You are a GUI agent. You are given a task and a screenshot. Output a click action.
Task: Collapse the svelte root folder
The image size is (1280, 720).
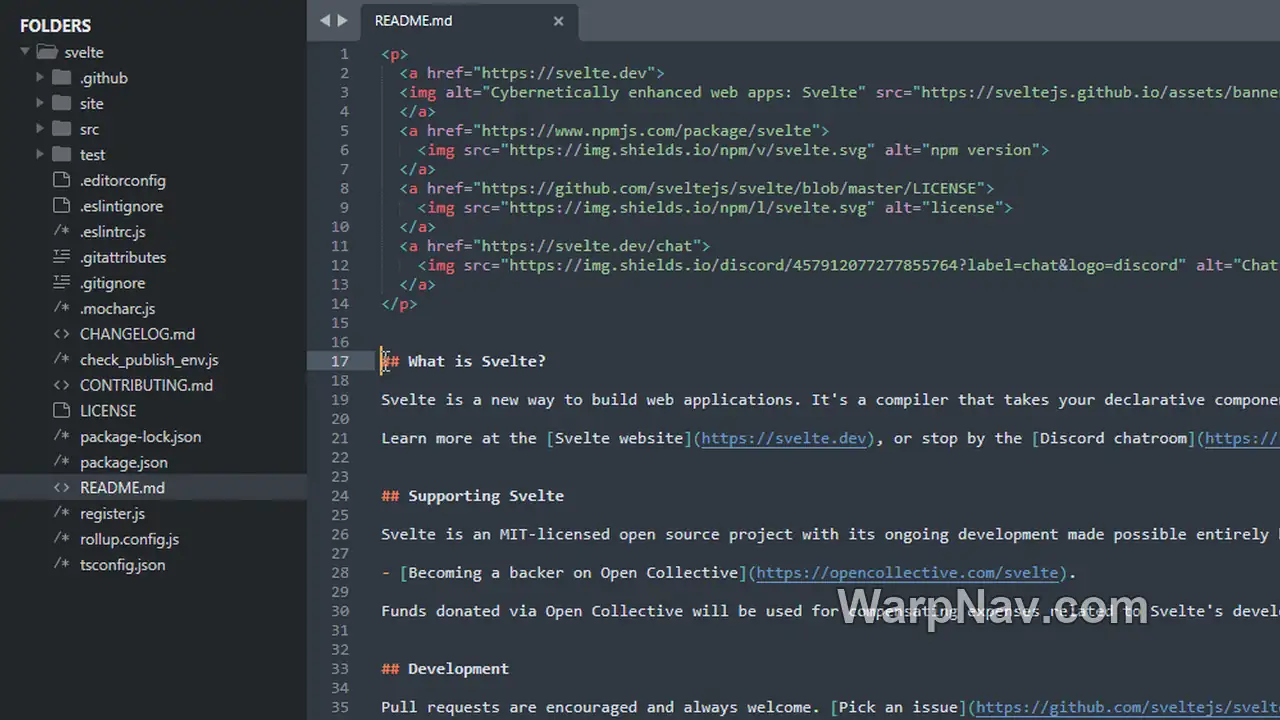tap(25, 52)
